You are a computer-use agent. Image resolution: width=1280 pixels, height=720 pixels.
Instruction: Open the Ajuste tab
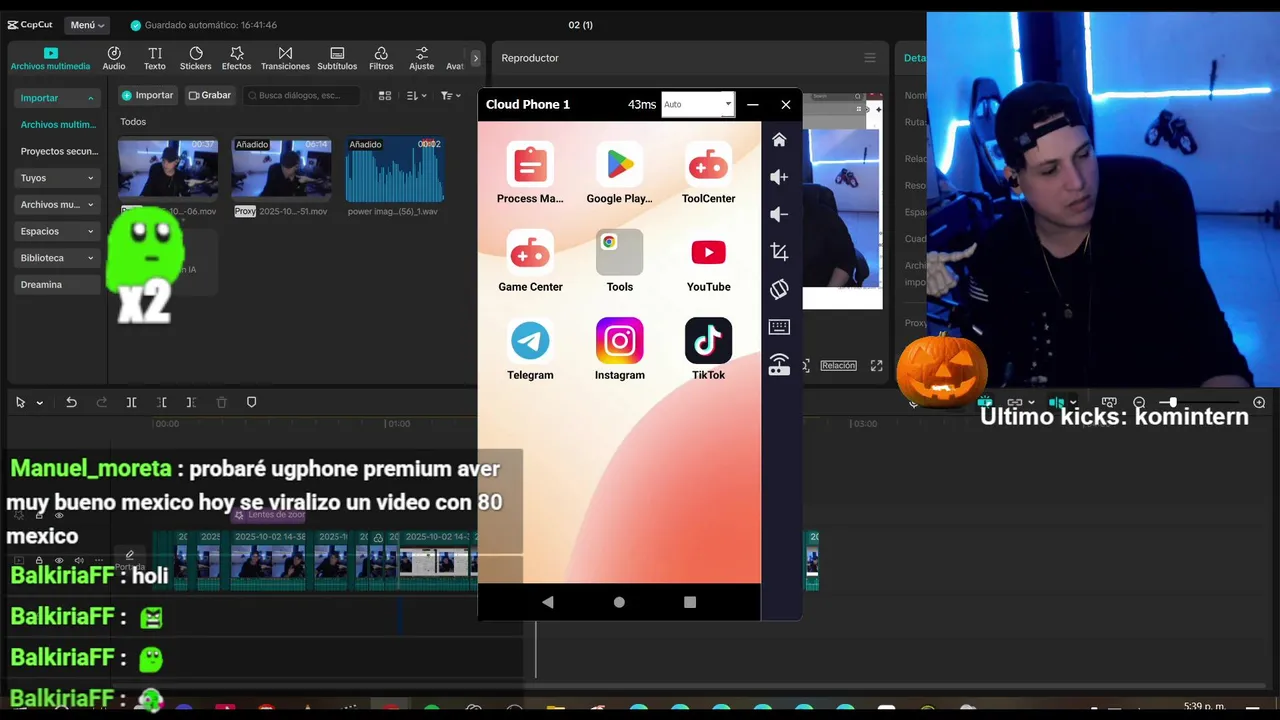click(422, 58)
